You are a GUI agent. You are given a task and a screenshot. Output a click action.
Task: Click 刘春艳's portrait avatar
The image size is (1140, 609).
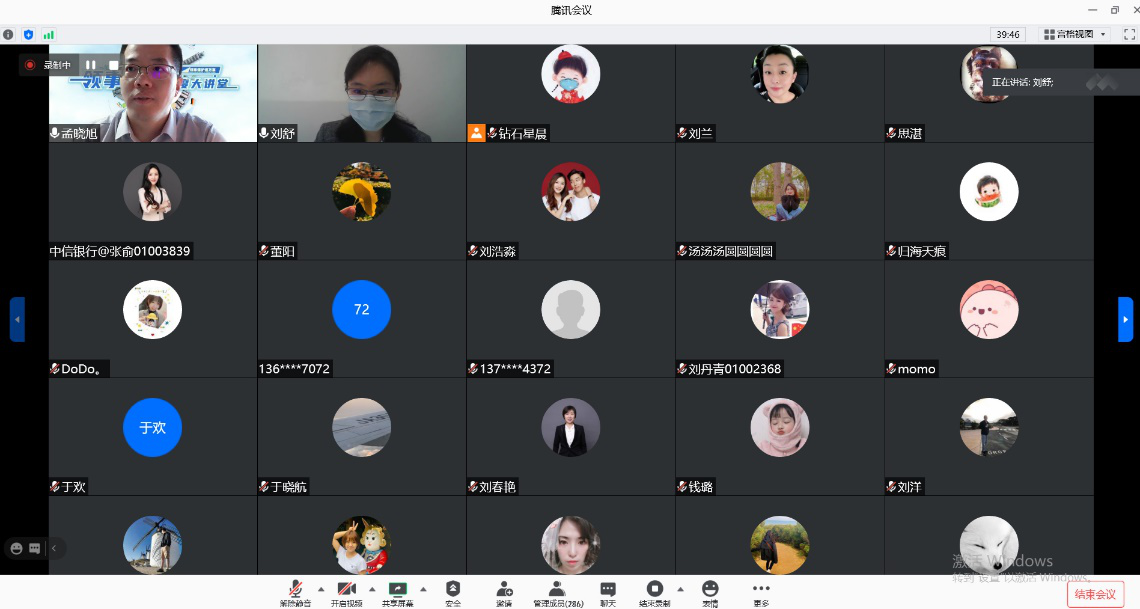pos(571,427)
